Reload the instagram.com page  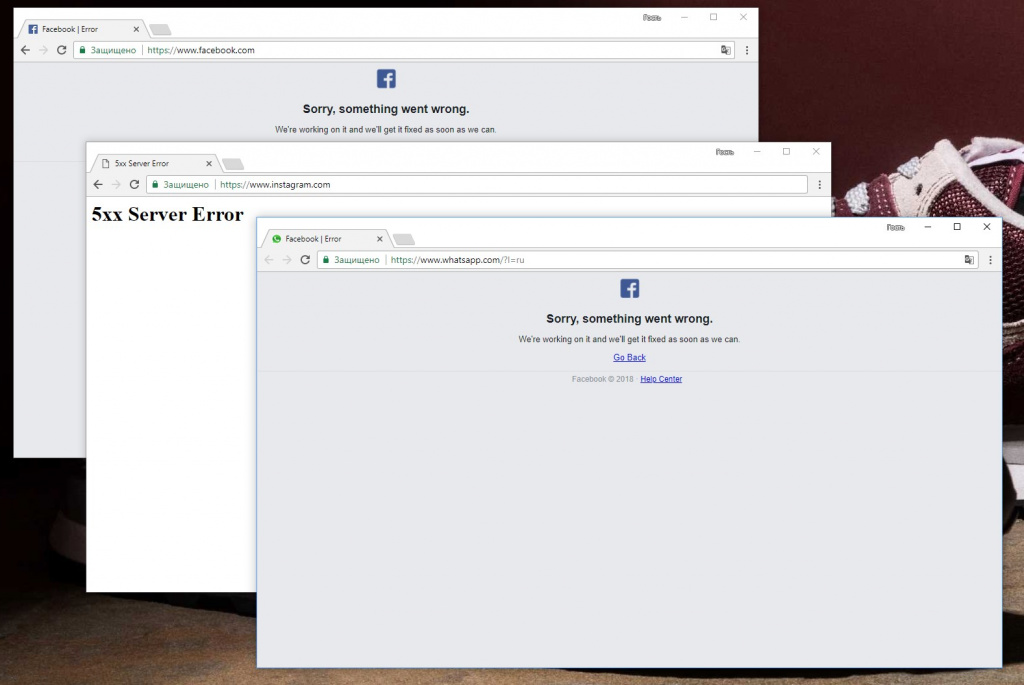click(134, 185)
